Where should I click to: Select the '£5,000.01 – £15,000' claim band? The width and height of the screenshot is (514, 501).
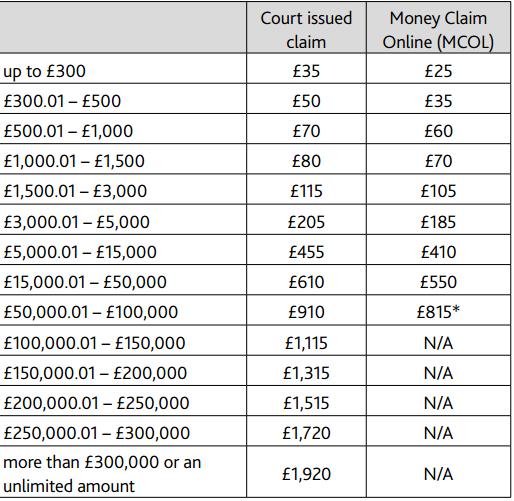(x=80, y=252)
